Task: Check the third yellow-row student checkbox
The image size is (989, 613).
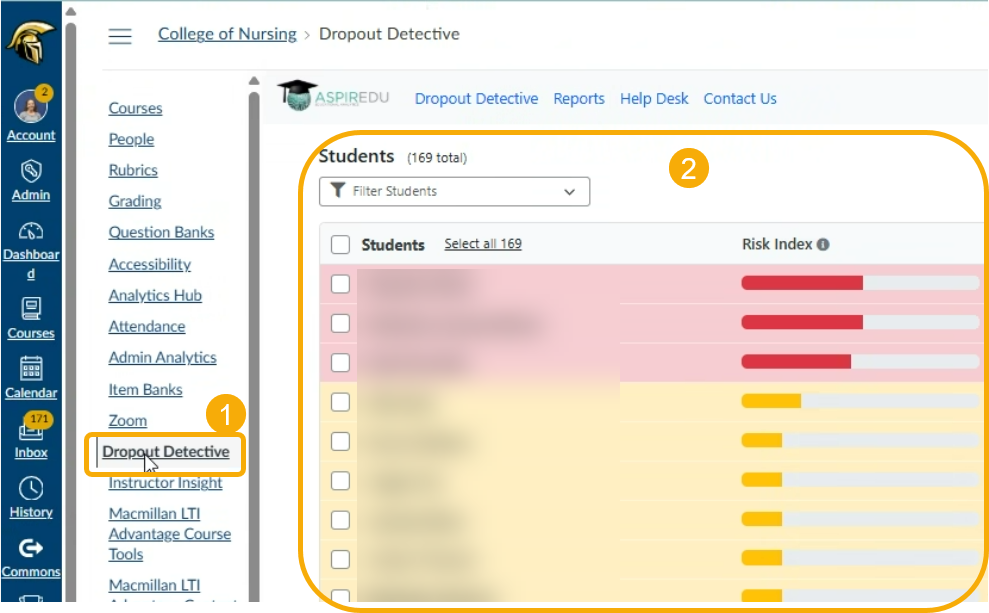Action: tap(341, 481)
